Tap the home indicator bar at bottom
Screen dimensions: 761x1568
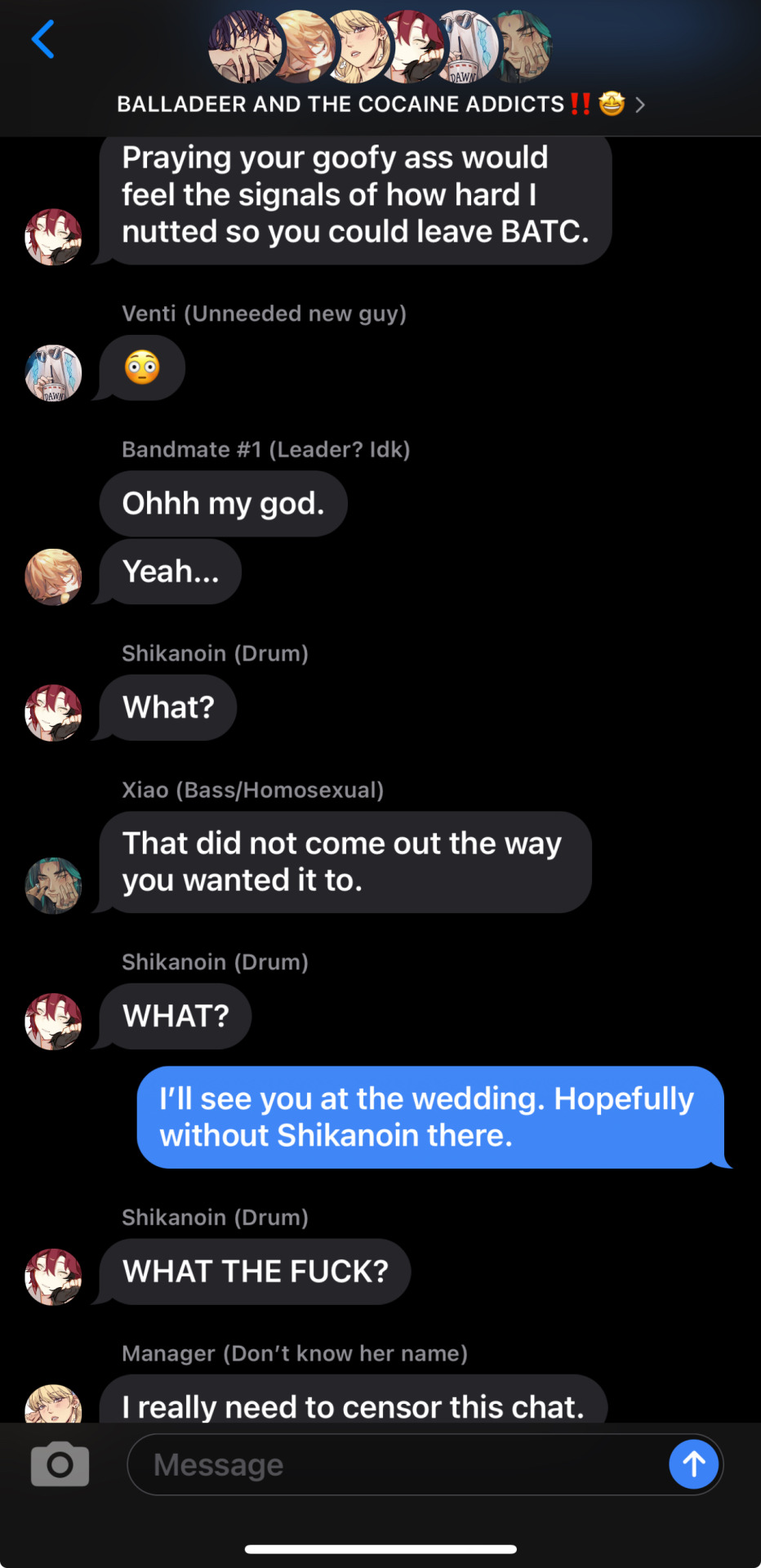click(380, 1548)
